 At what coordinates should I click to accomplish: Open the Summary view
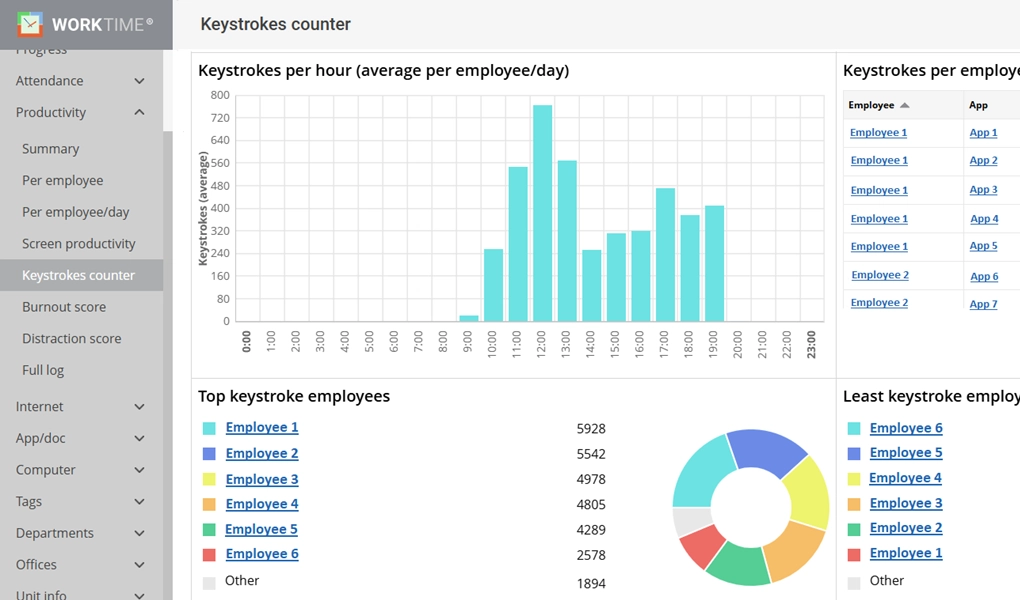click(x=50, y=148)
